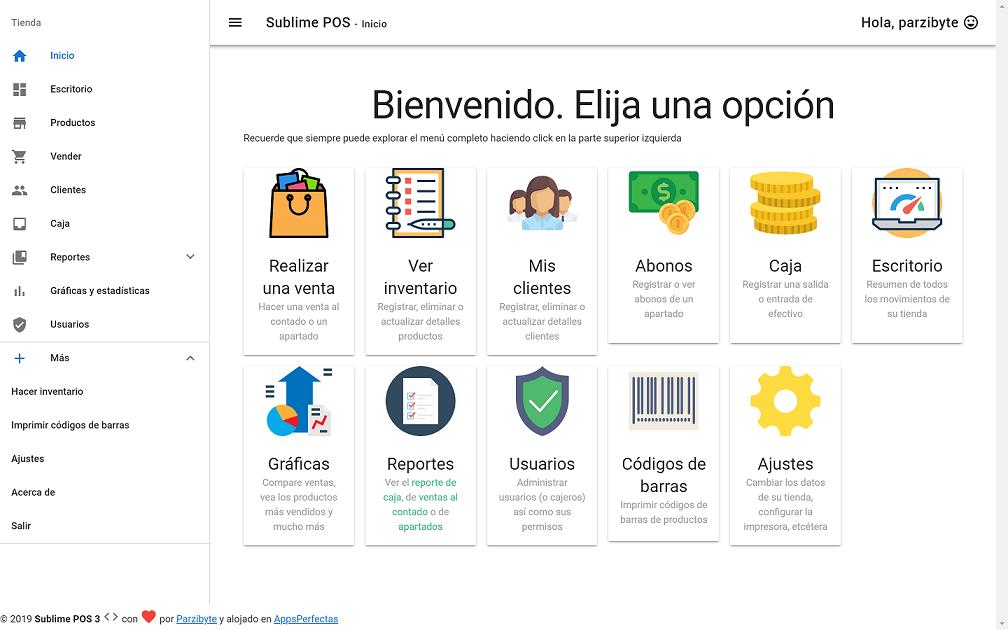
Task: Click the Ver inventario card title
Action: click(420, 277)
